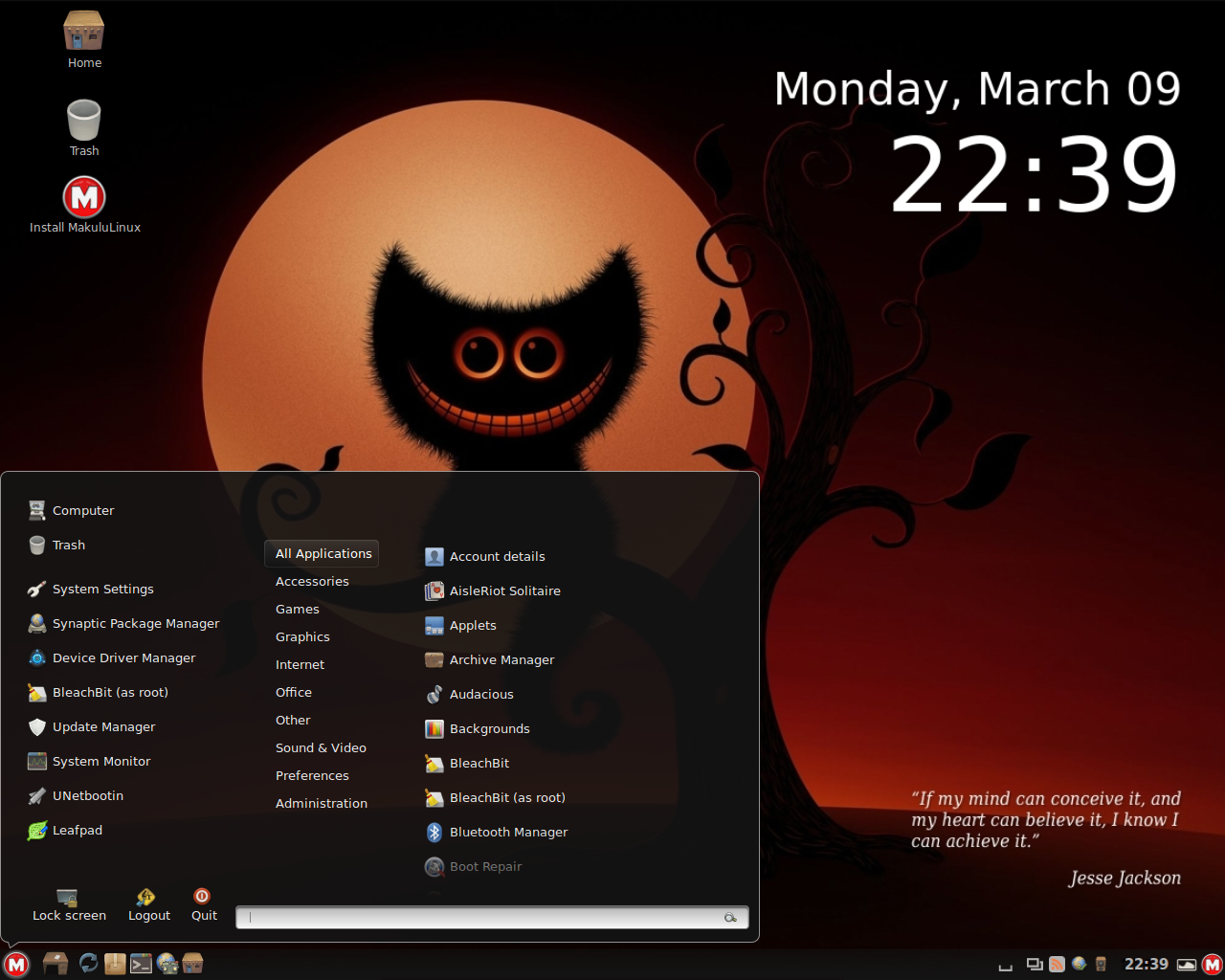Click the Logout button
This screenshot has height=980, width=1225.
(x=148, y=905)
